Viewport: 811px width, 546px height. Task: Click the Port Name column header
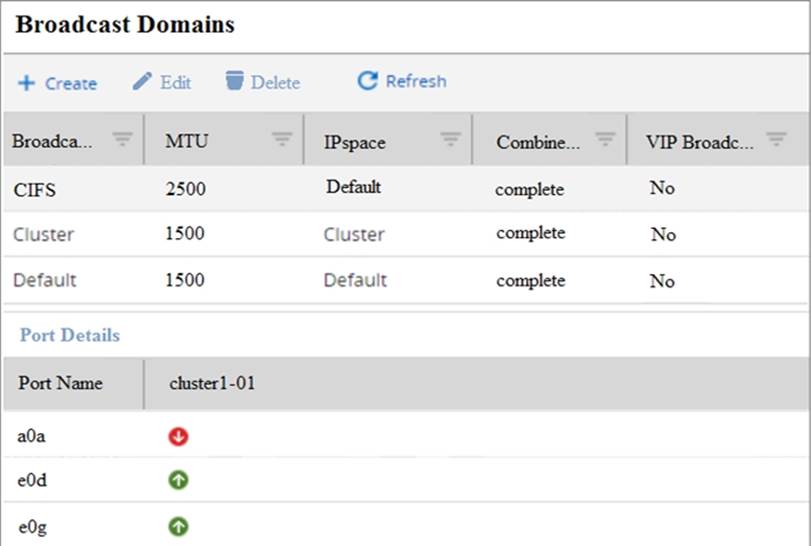tap(60, 383)
